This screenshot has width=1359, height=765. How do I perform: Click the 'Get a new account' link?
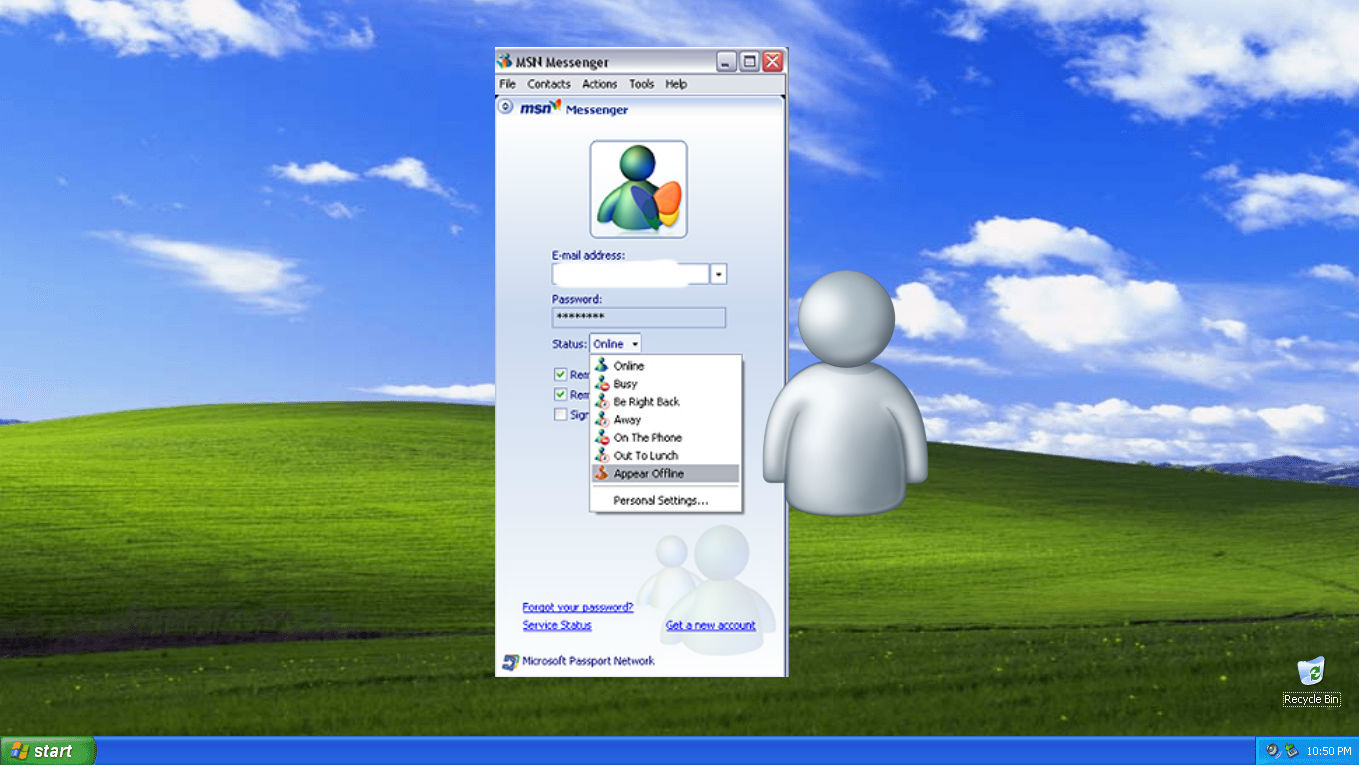(x=711, y=625)
